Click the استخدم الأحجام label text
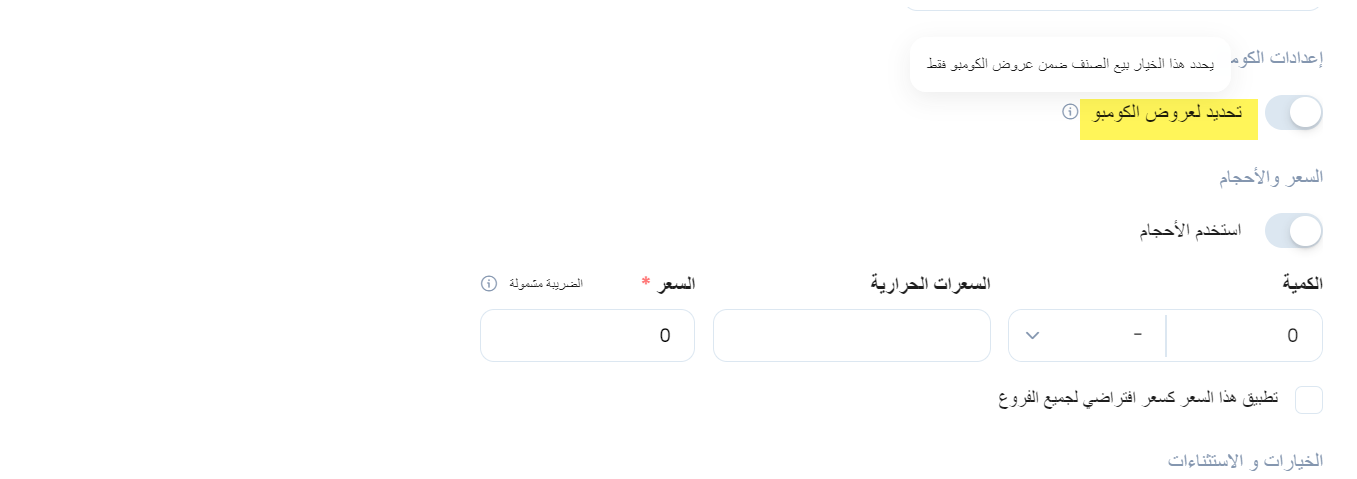The height and width of the screenshot is (479, 1357). pos(1191,231)
